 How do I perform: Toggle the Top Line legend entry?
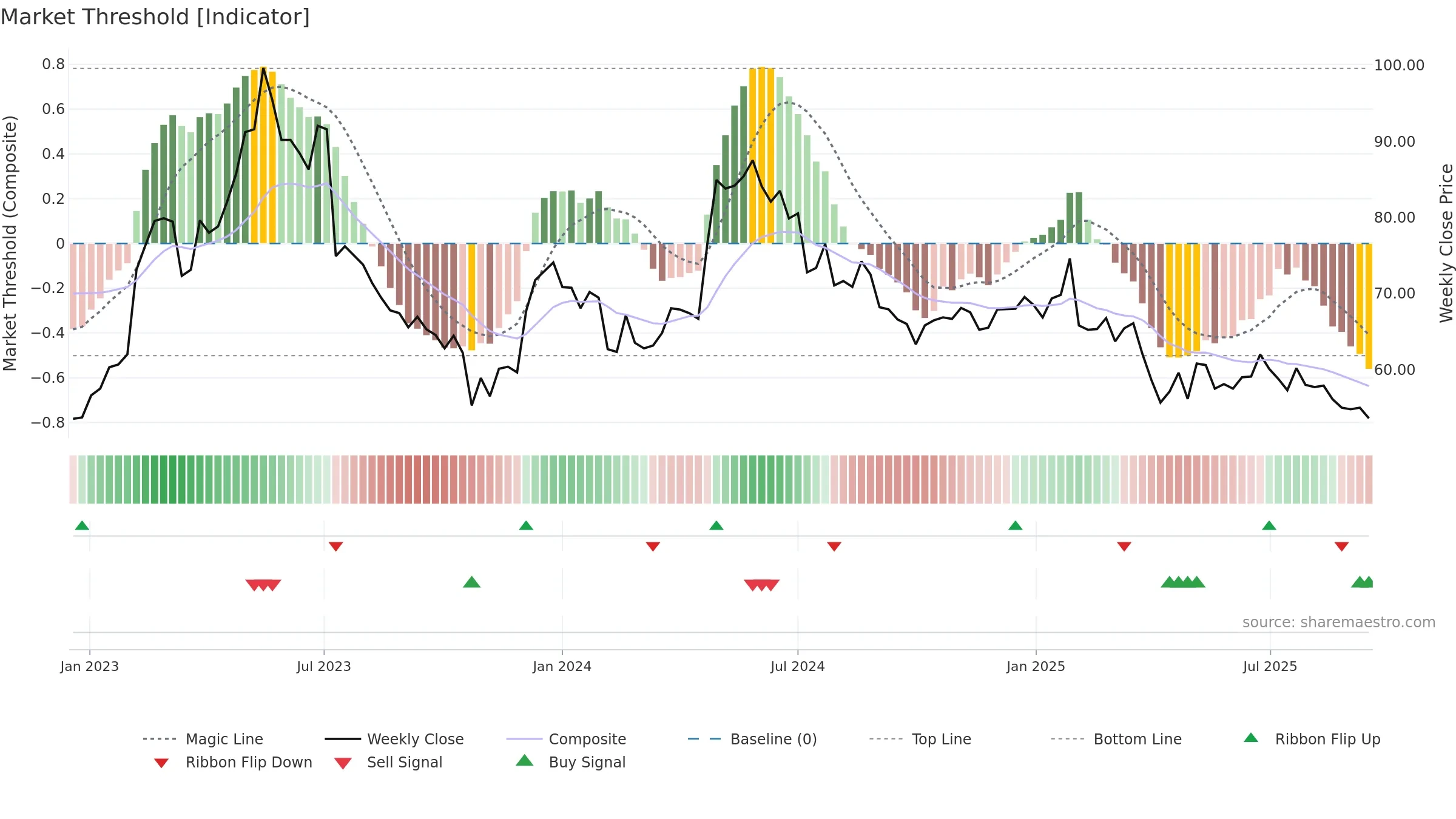920,739
